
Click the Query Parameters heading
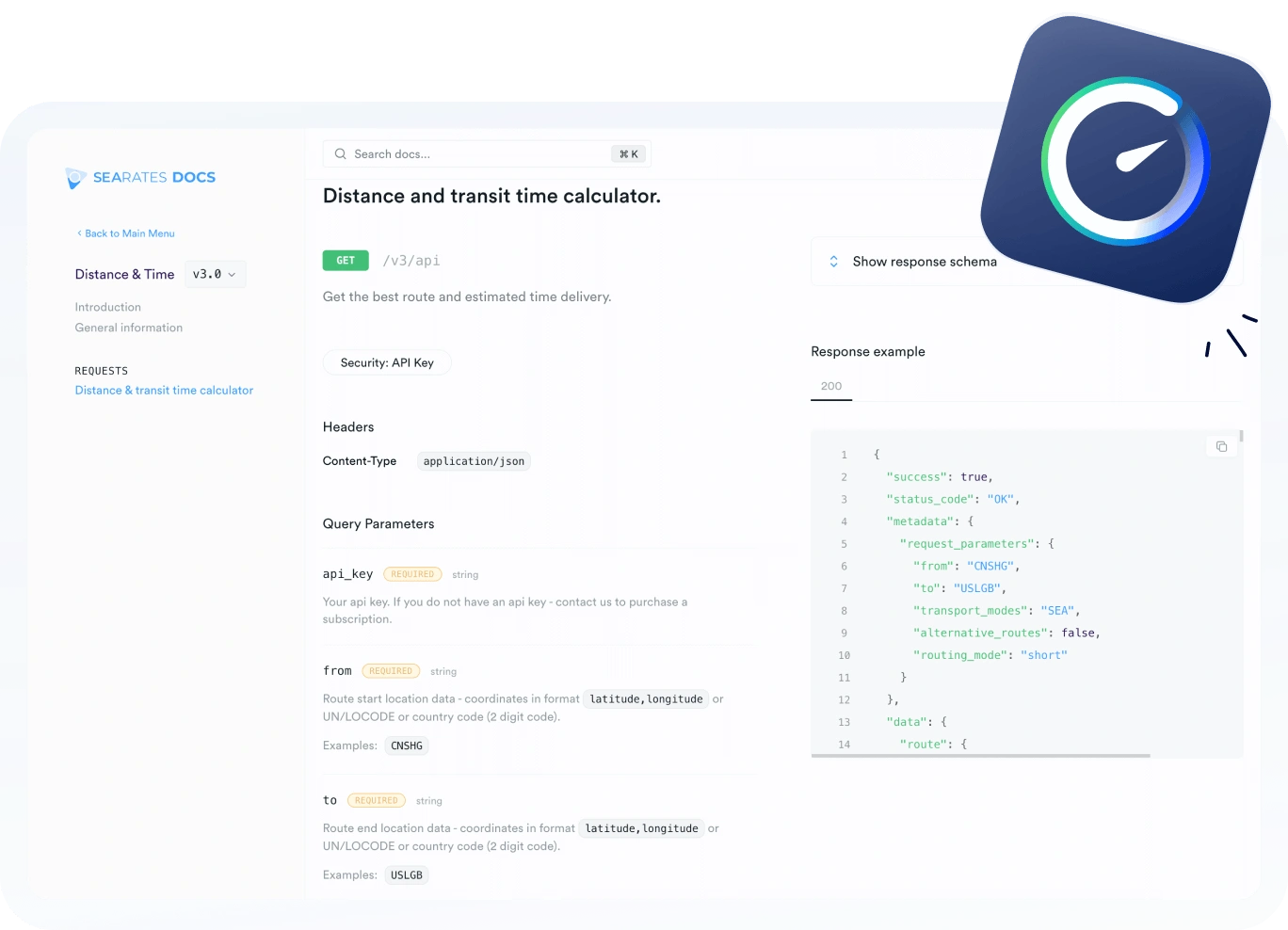pyautogui.click(x=378, y=524)
